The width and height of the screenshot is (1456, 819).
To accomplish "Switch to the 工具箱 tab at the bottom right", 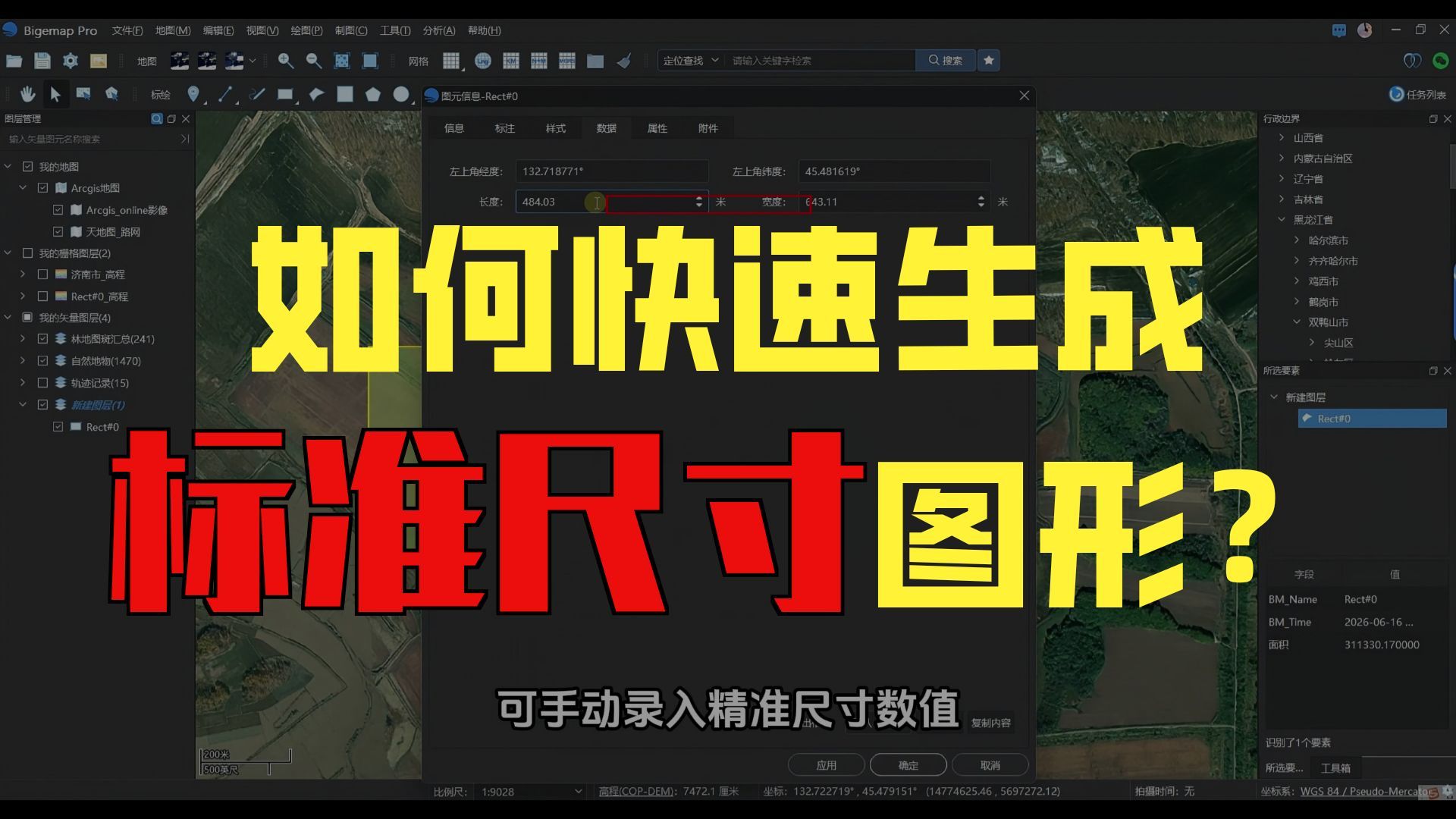I will (x=1335, y=768).
